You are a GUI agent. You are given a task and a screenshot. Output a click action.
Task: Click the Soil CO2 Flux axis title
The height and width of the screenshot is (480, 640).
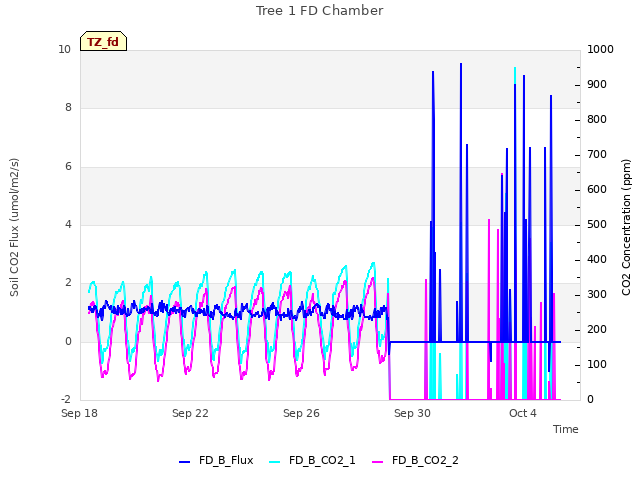pos(14,227)
